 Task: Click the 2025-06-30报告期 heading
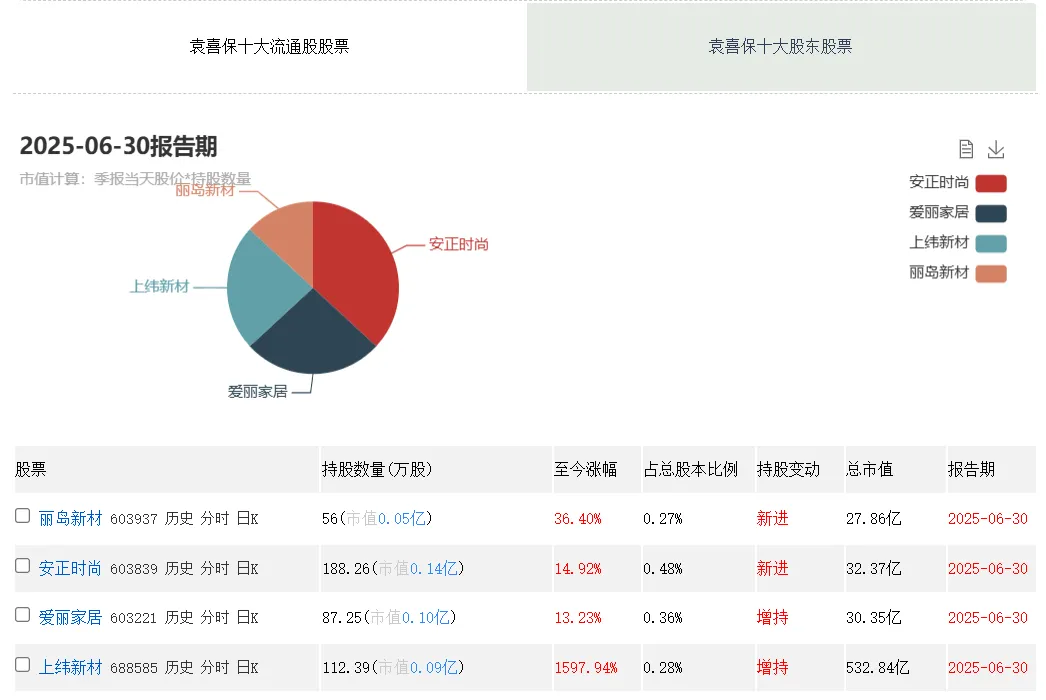tap(118, 146)
